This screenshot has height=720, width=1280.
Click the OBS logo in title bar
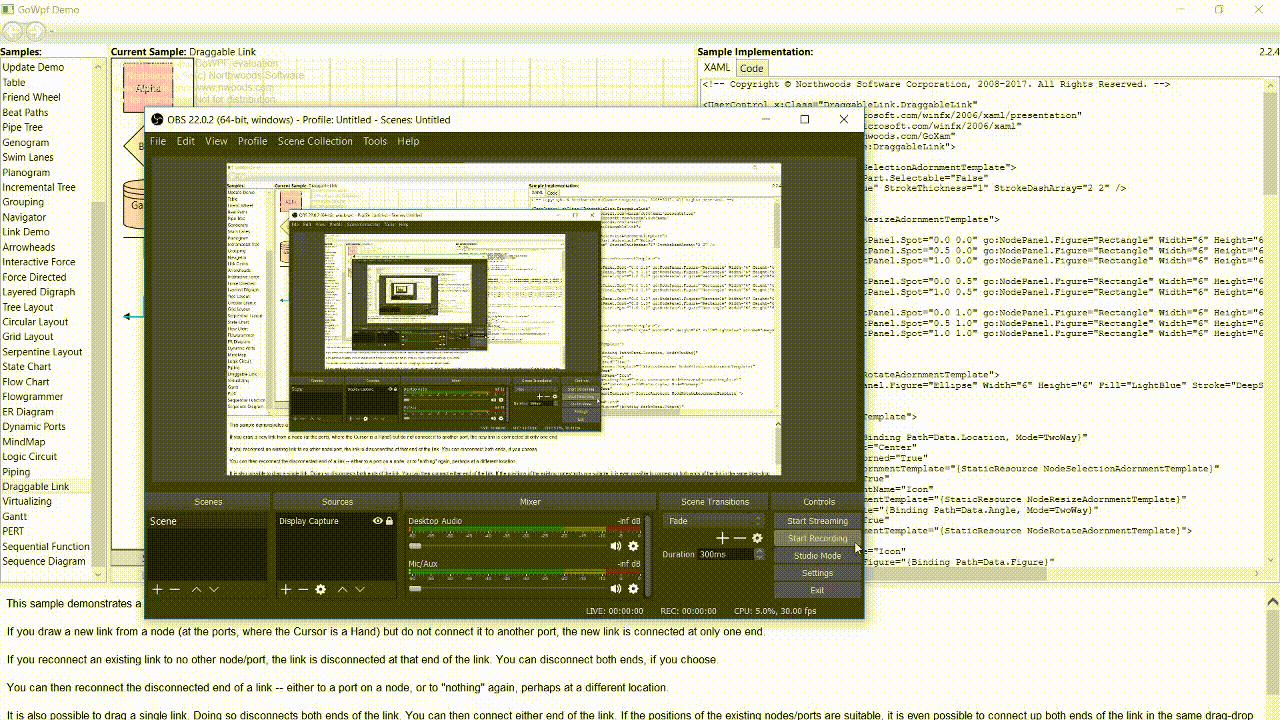pyautogui.click(x=157, y=119)
